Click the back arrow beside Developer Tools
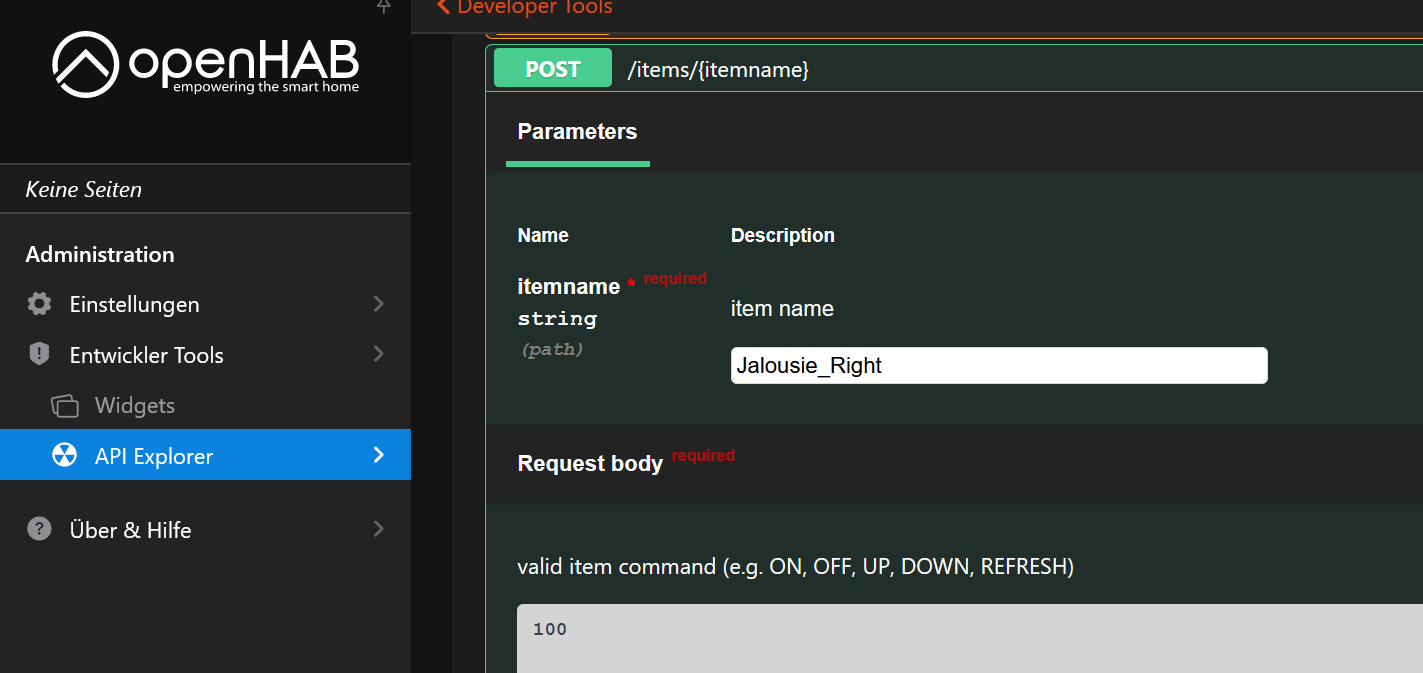 click(443, 7)
